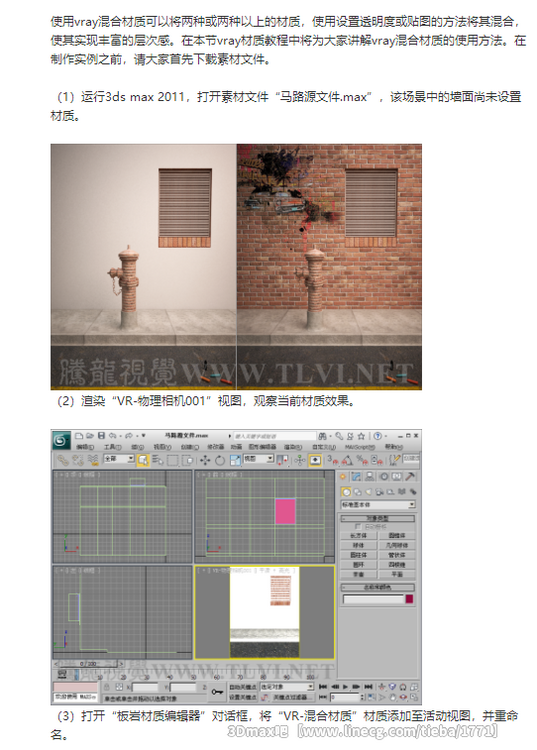Click the Redo arrow in quick access toolbar

[129, 436]
